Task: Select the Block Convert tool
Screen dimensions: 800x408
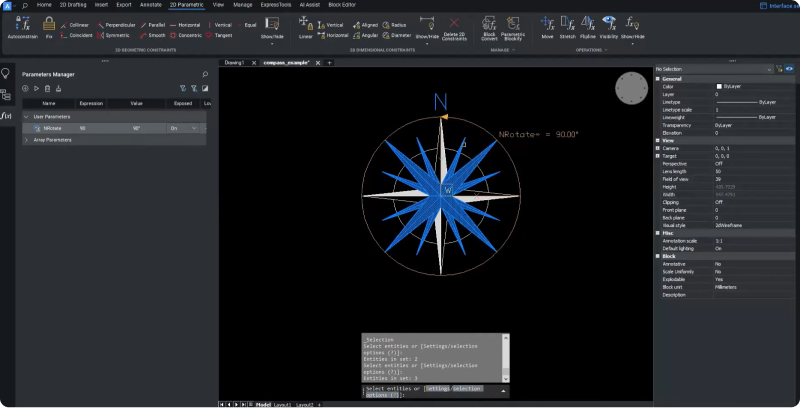Action: click(x=489, y=24)
